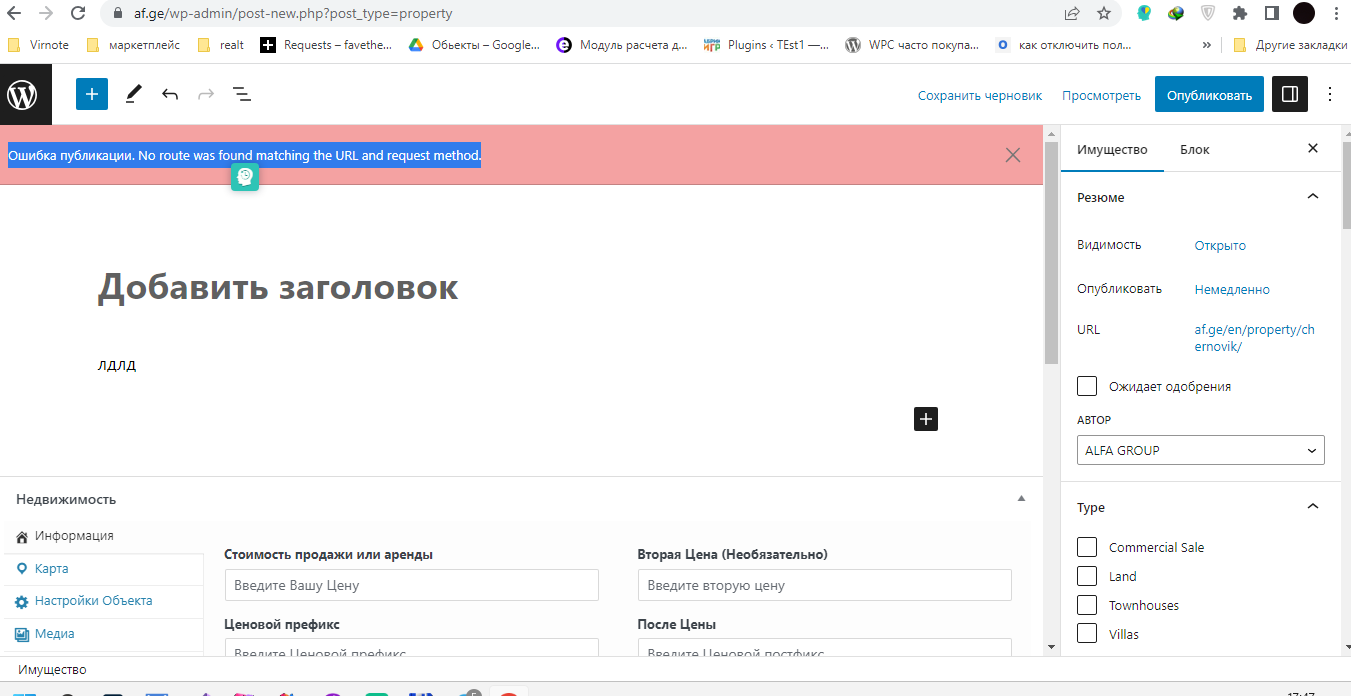Open the editor options three-dot menu
1351x696 pixels.
[1330, 95]
